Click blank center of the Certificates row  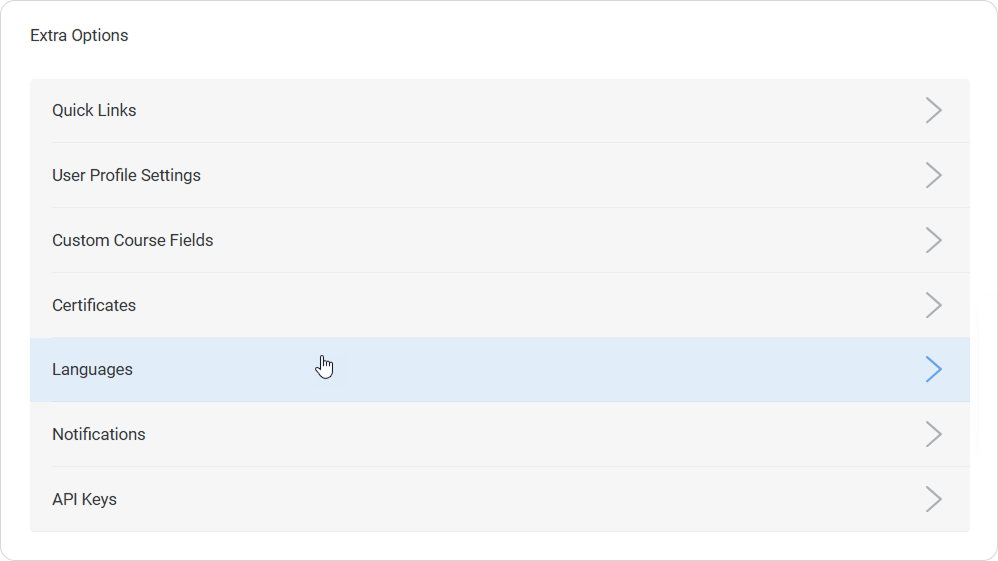point(500,305)
